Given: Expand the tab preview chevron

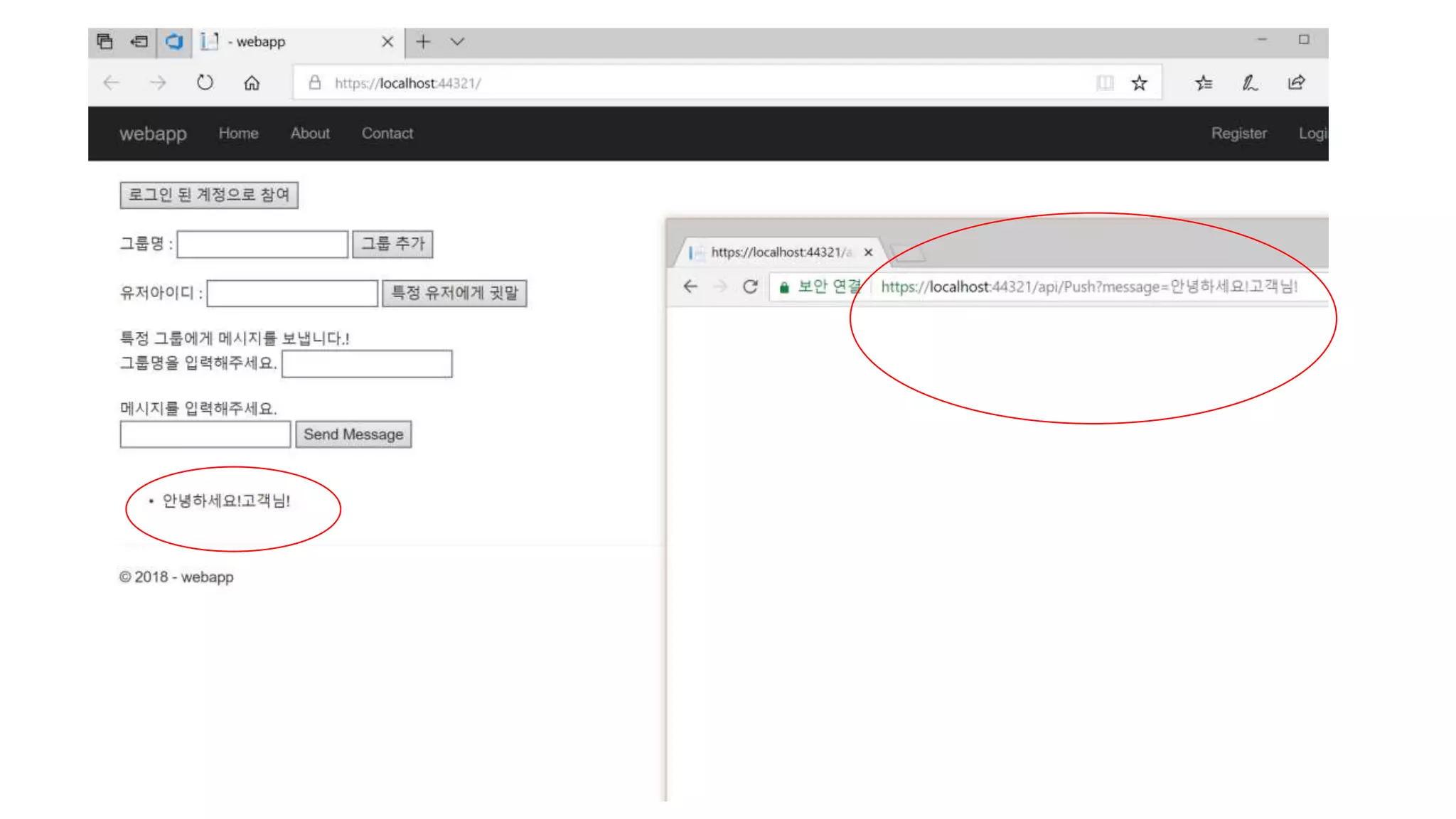Looking at the screenshot, I should coord(457,42).
